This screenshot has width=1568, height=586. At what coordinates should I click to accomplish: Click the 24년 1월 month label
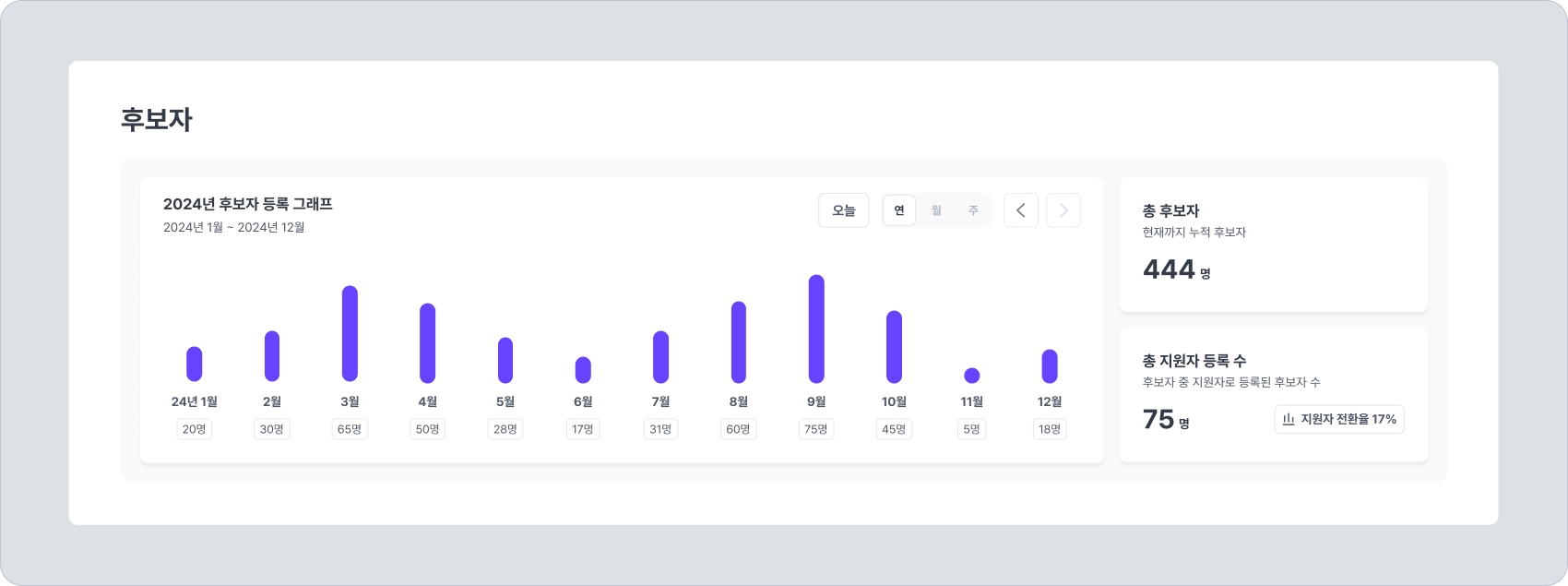point(194,401)
